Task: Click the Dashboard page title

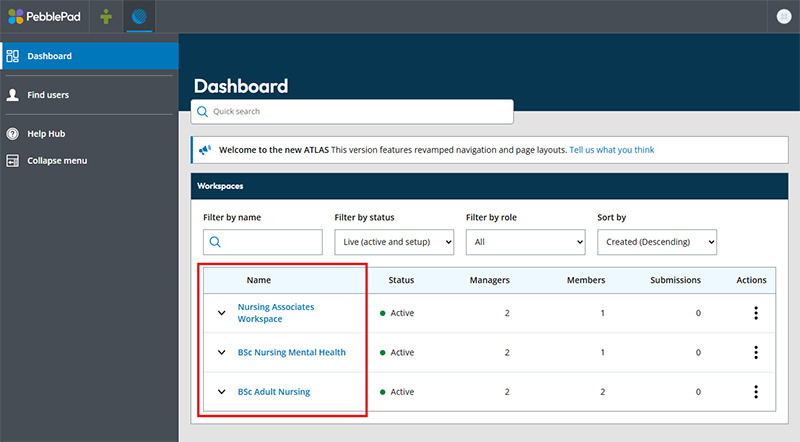Action: coord(241,86)
